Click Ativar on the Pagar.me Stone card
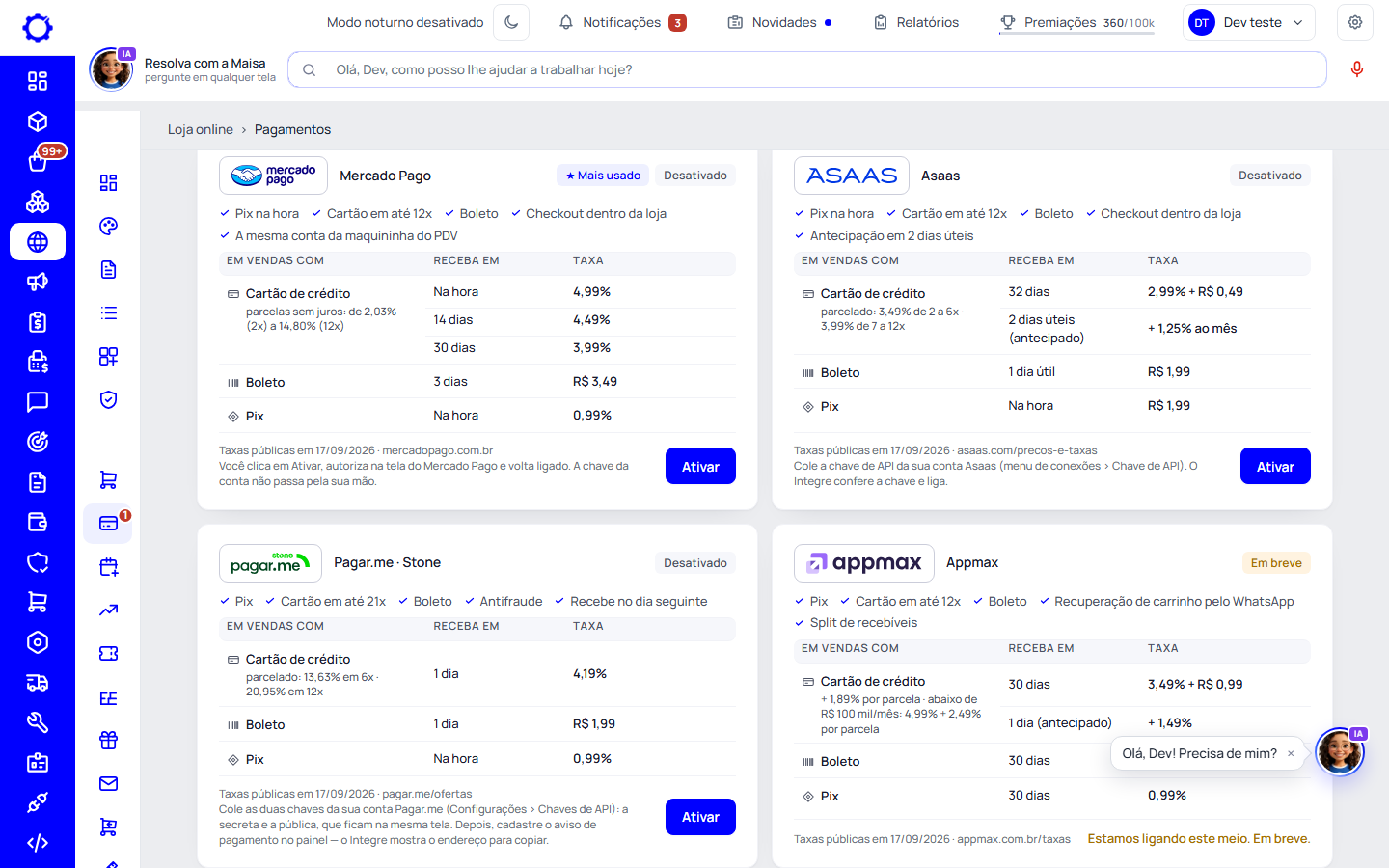 tap(700, 817)
